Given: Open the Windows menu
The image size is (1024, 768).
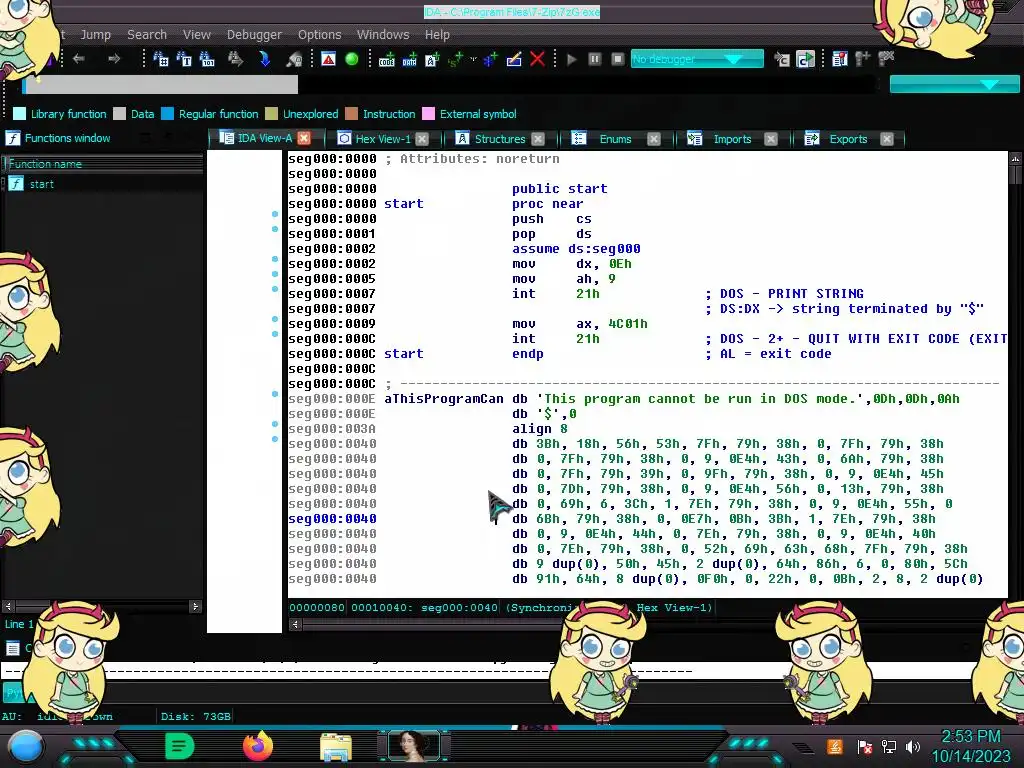Looking at the screenshot, I should (x=383, y=35).
